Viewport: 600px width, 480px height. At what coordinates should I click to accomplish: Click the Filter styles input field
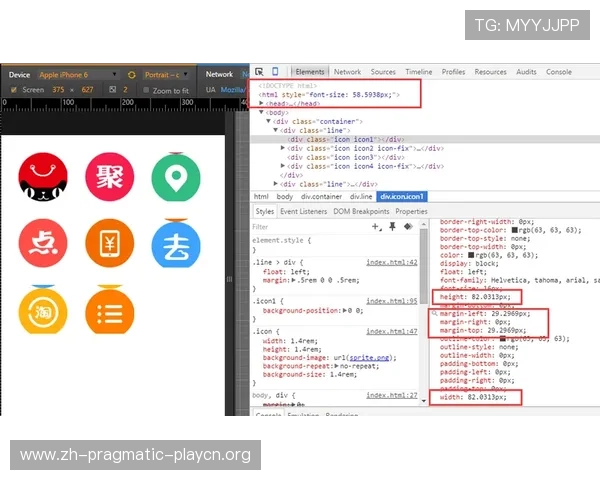(x=310, y=227)
